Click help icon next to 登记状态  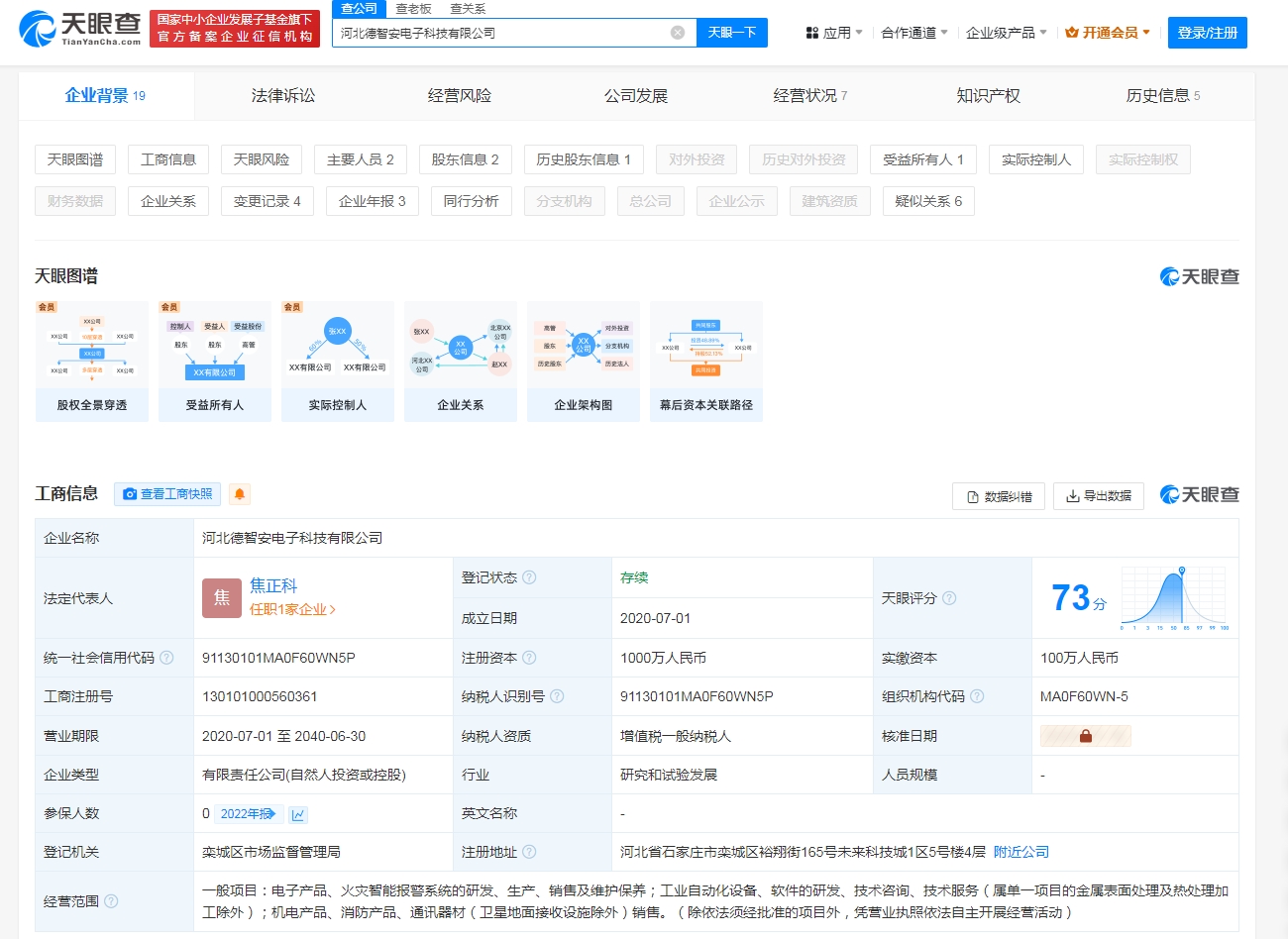[529, 577]
